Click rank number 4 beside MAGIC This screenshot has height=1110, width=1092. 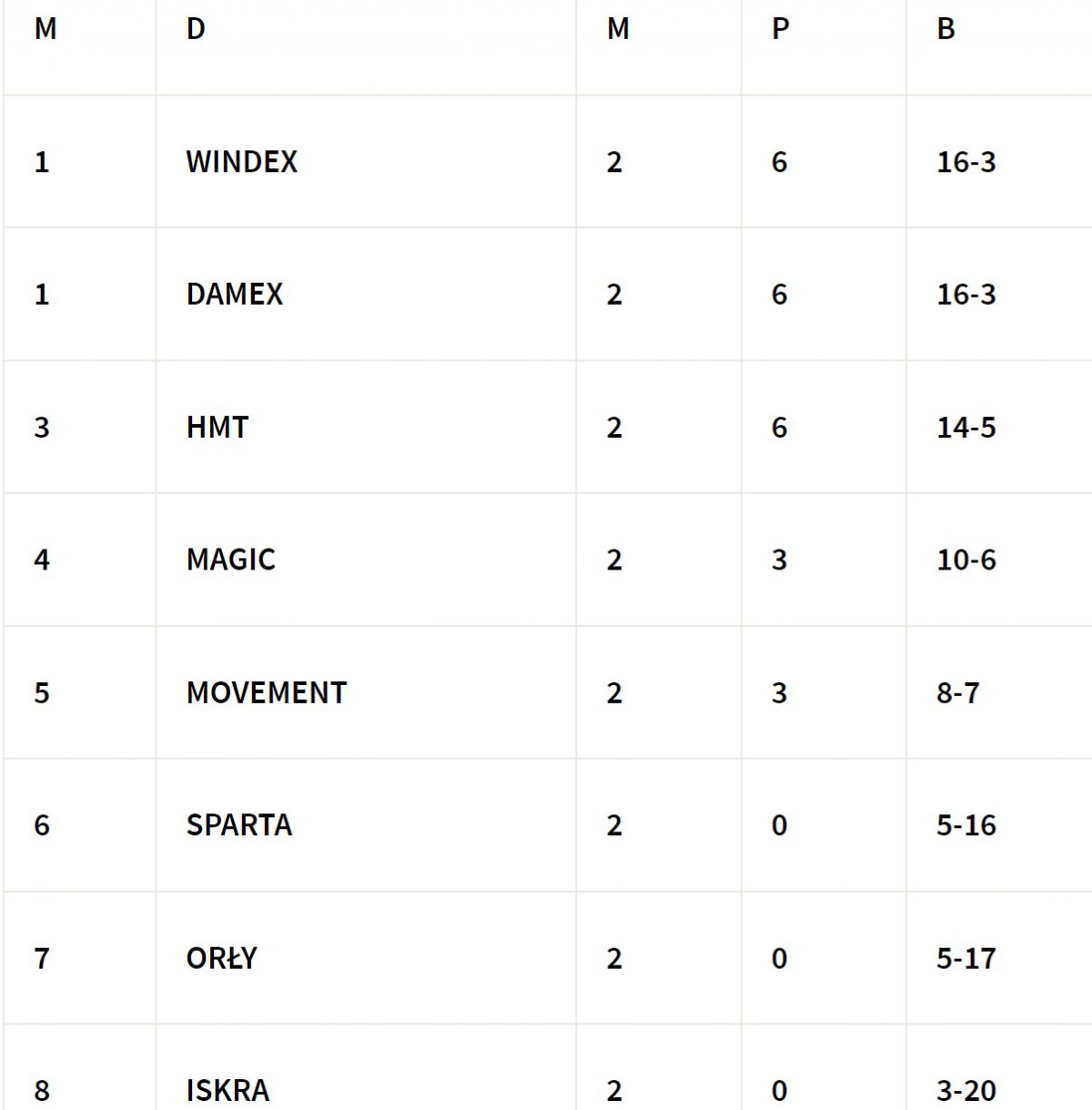pos(42,560)
